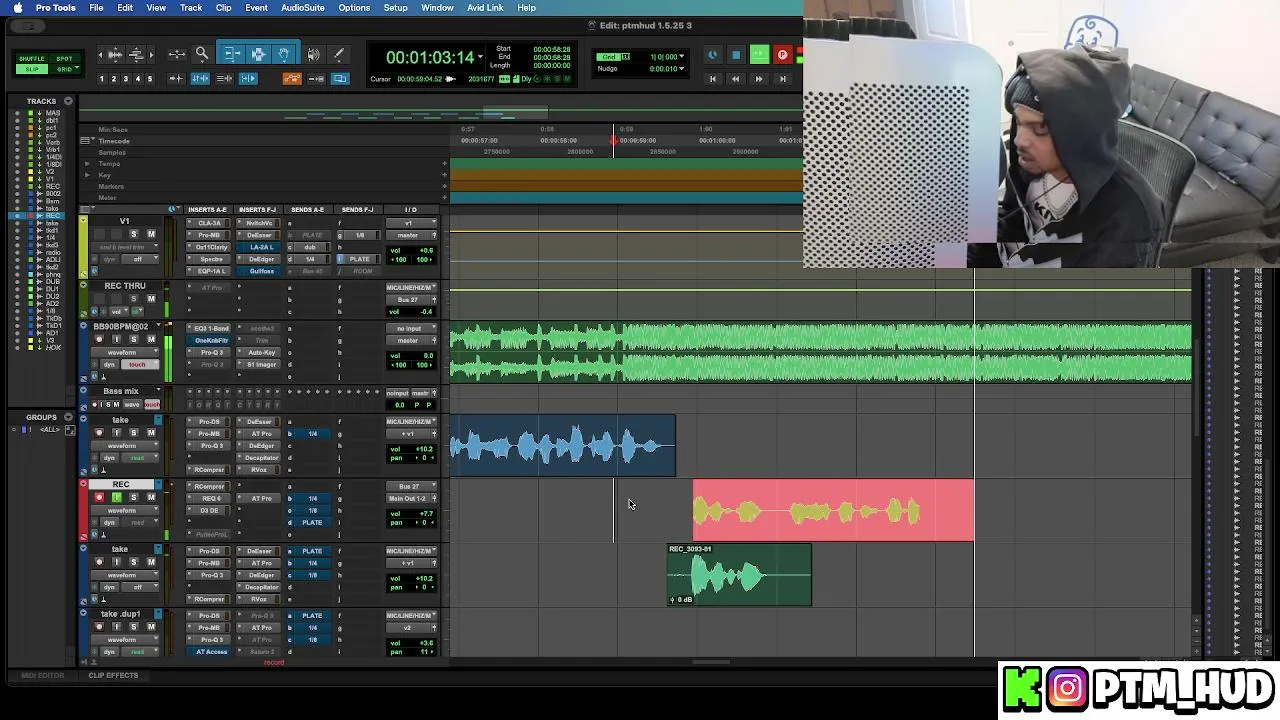
Task: Open Grid value dropdown
Action: click(x=682, y=57)
